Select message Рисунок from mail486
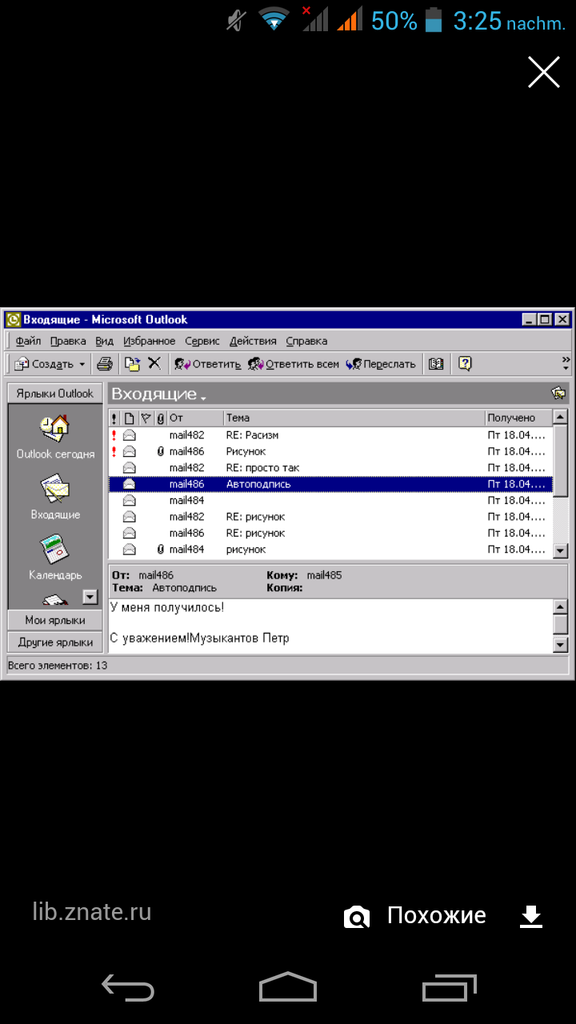The height and width of the screenshot is (1024, 576). pos(330,451)
